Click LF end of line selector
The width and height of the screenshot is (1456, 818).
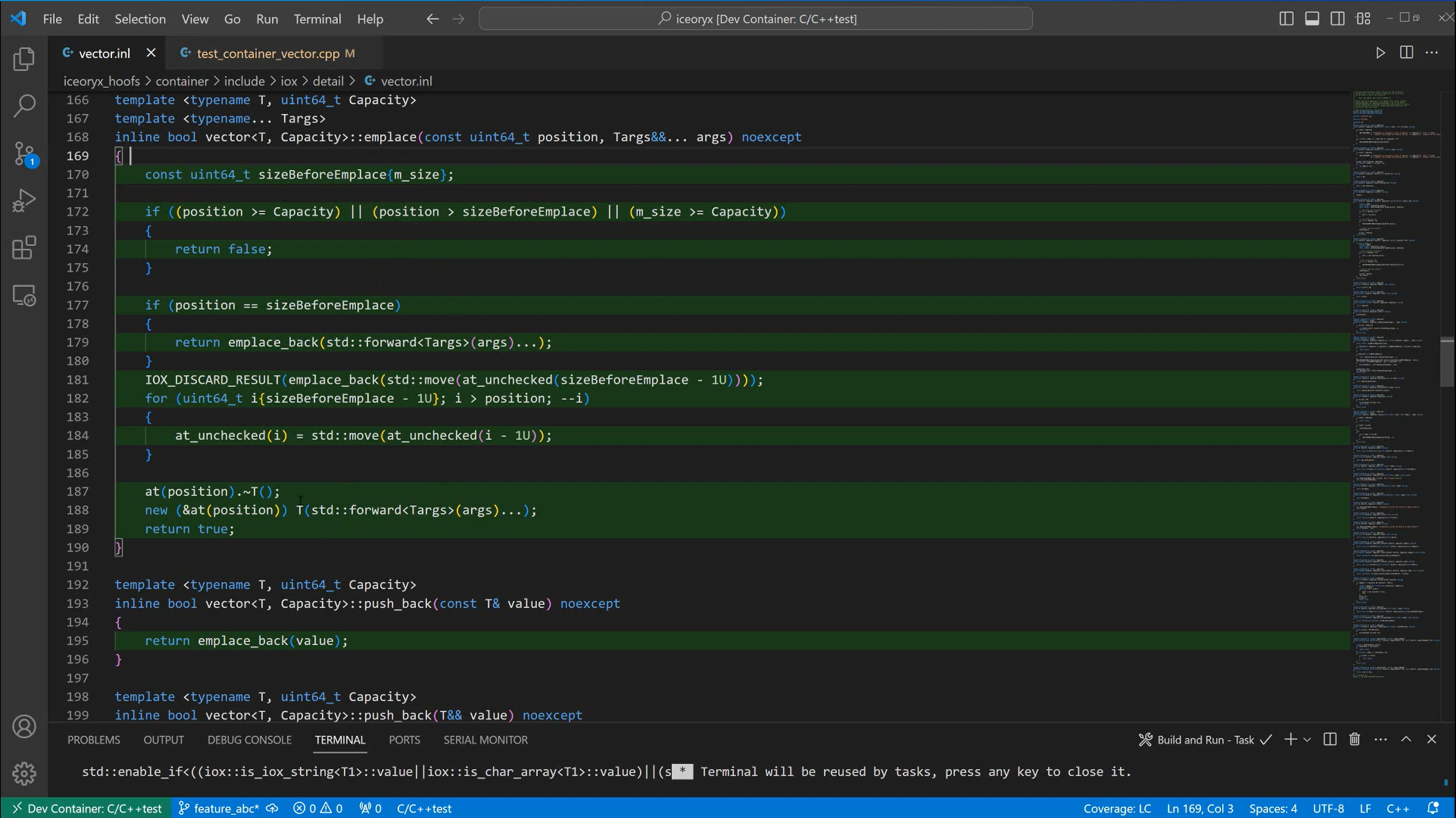(x=1365, y=809)
